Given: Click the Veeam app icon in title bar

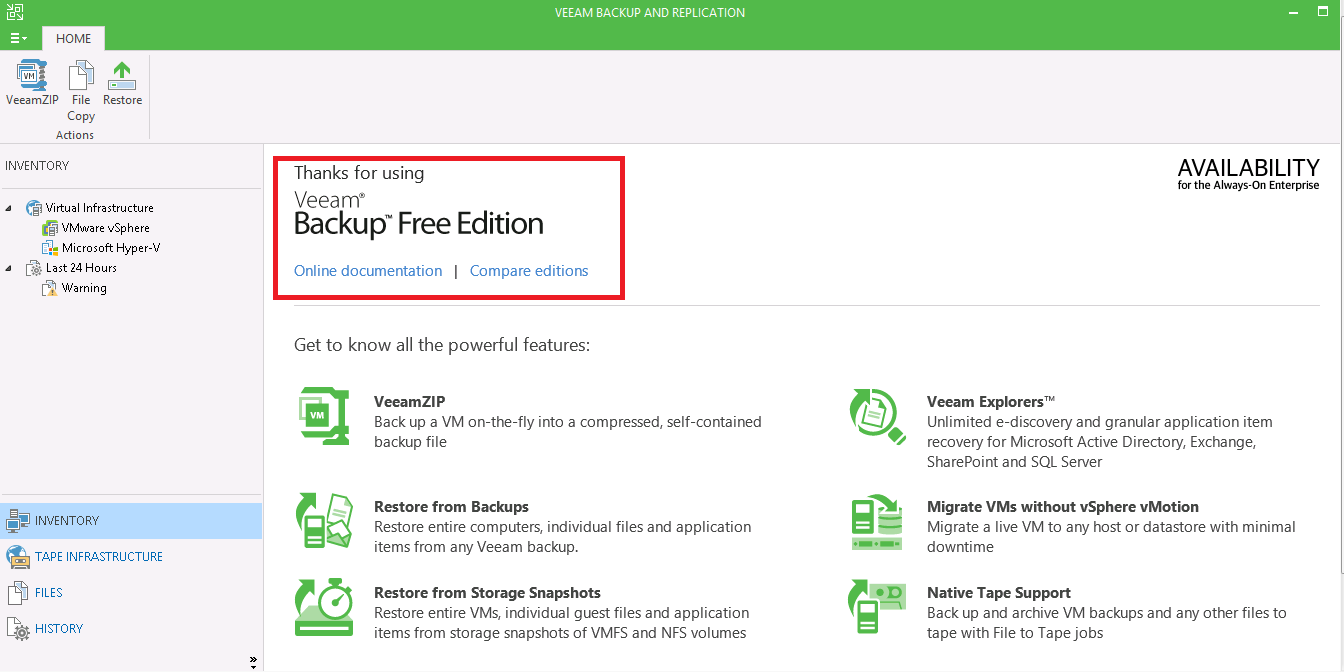Looking at the screenshot, I should (x=15, y=12).
